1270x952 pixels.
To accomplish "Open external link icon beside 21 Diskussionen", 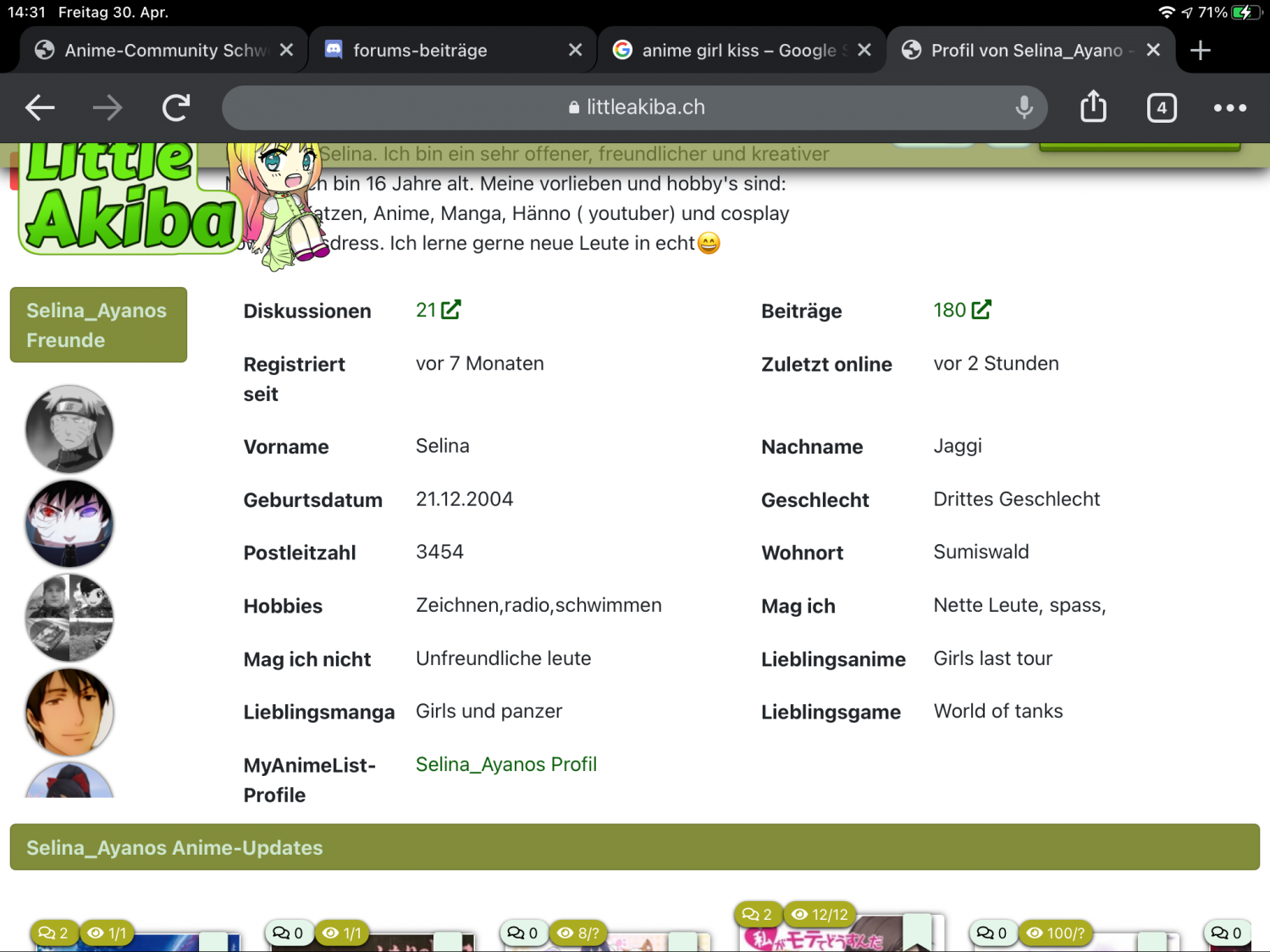I will (x=451, y=310).
